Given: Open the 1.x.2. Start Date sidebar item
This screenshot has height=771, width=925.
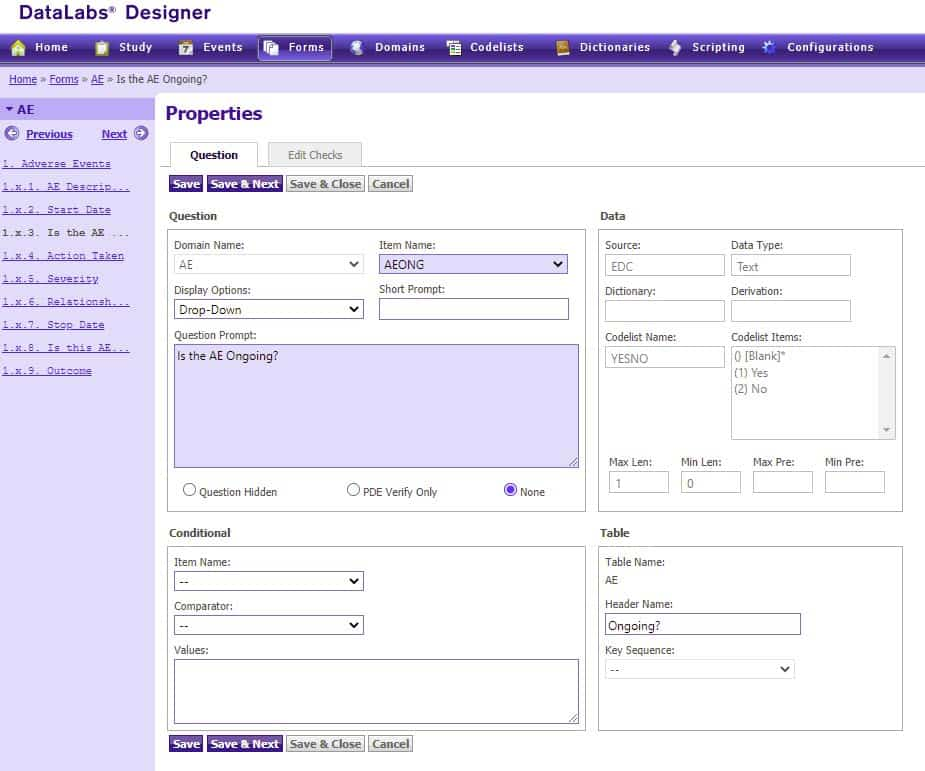Looking at the screenshot, I should tap(57, 209).
